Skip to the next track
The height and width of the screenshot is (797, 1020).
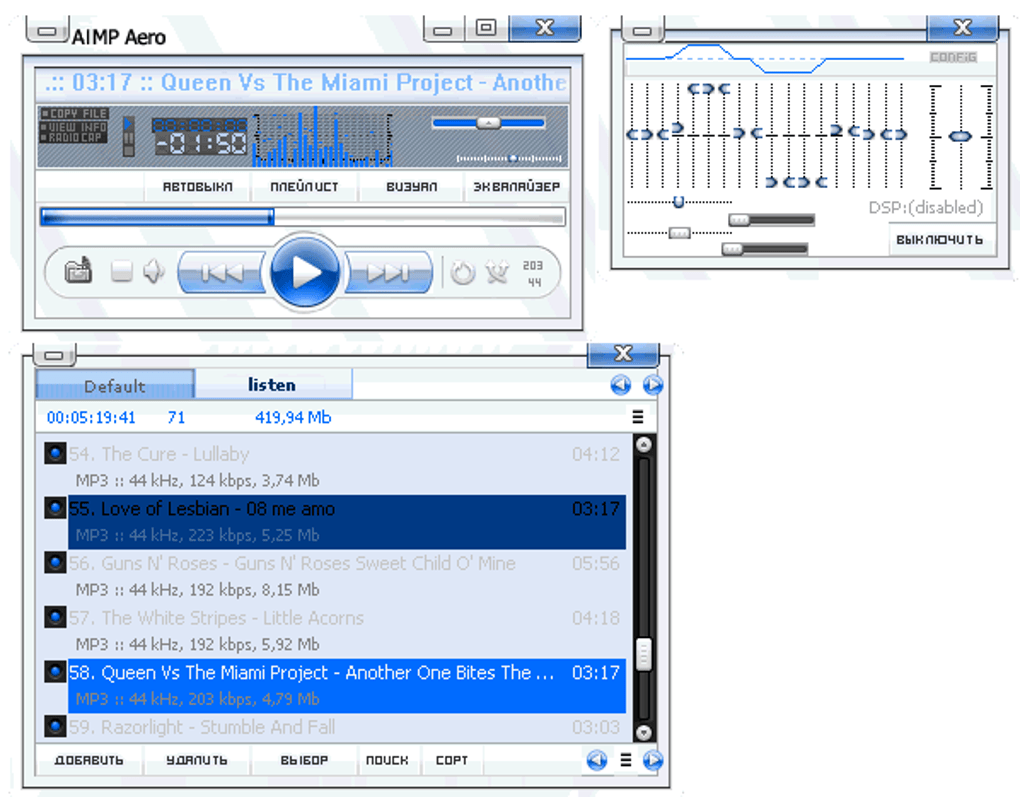[388, 273]
